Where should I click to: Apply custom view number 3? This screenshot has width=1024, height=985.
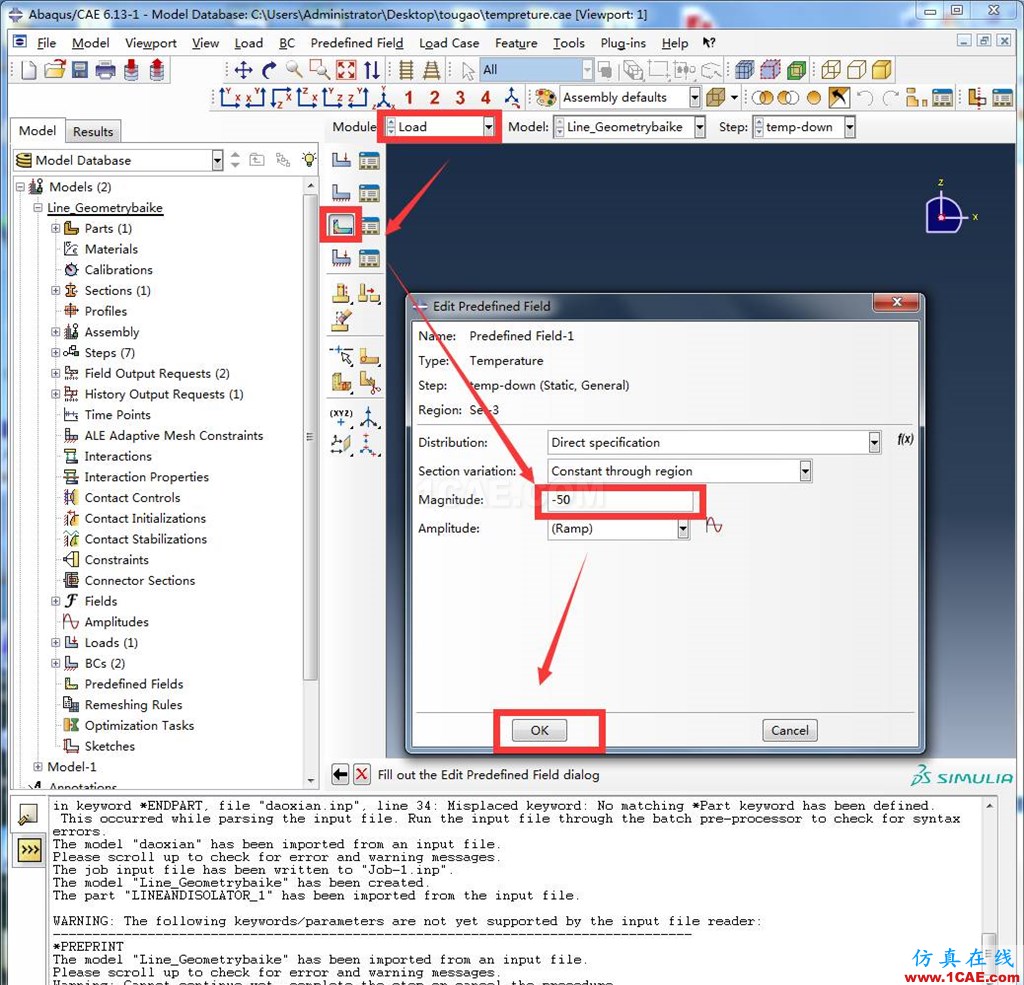460,98
